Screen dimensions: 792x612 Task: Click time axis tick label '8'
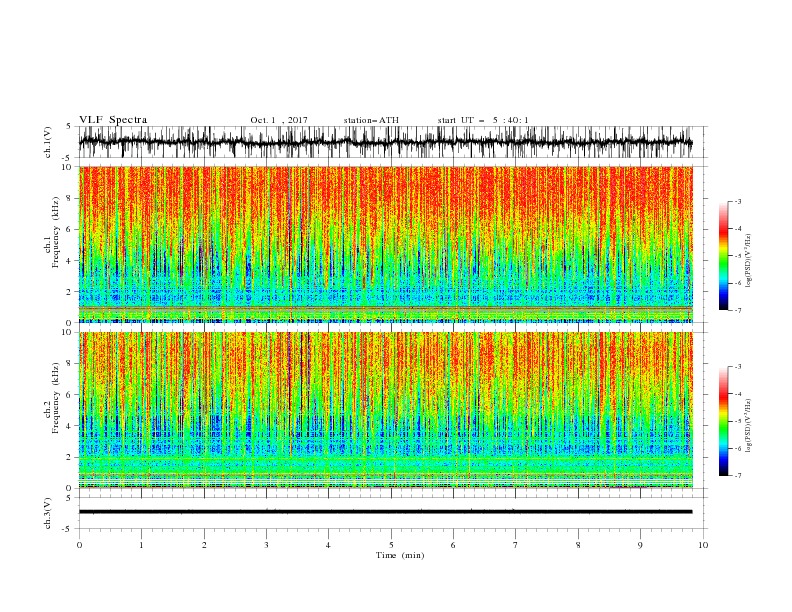coord(578,545)
